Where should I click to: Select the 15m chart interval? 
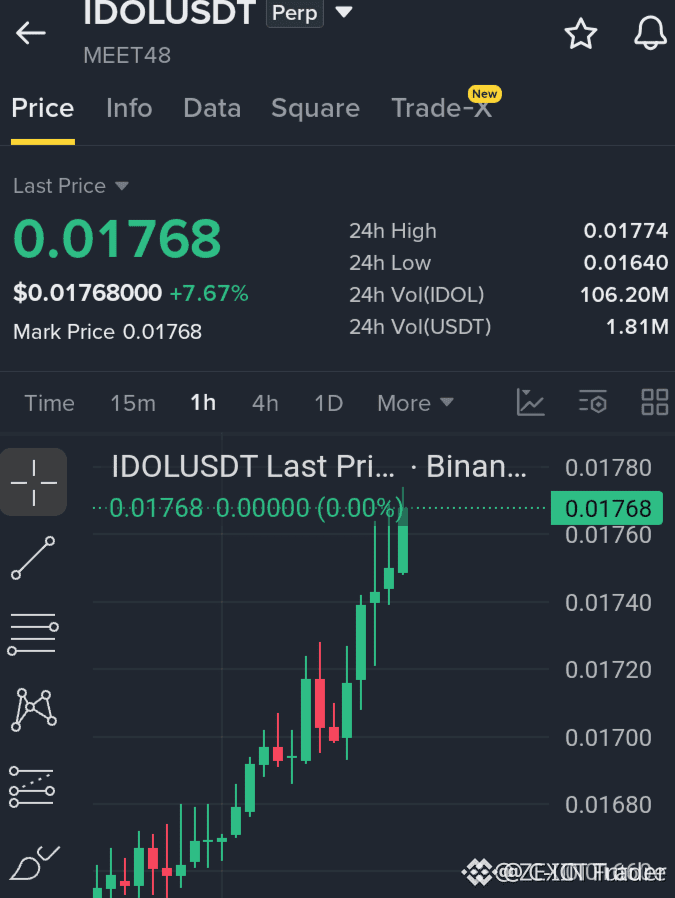133,403
